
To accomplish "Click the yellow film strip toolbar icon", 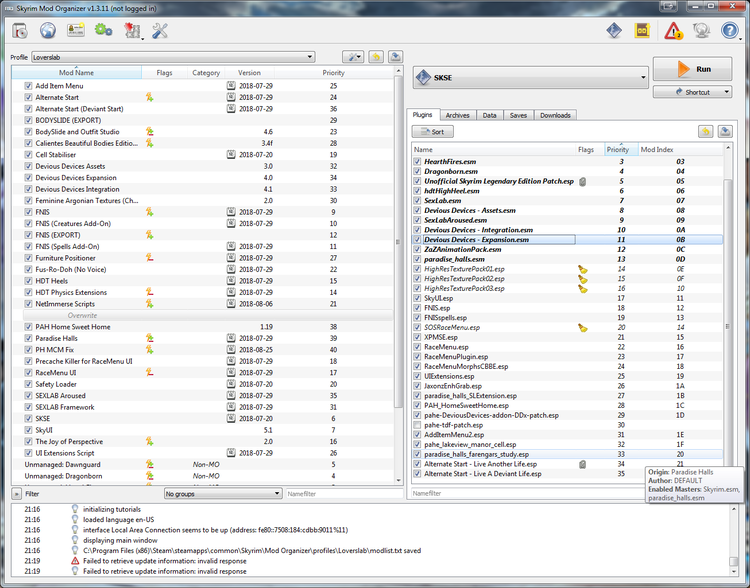I will point(642,31).
